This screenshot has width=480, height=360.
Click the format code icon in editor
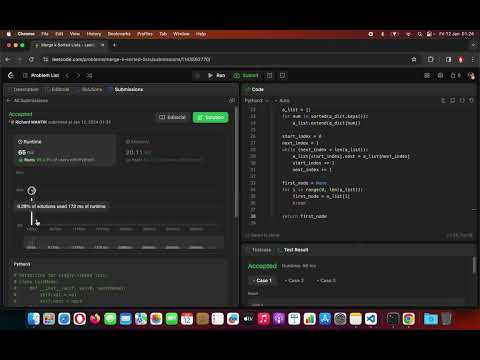click(444, 100)
